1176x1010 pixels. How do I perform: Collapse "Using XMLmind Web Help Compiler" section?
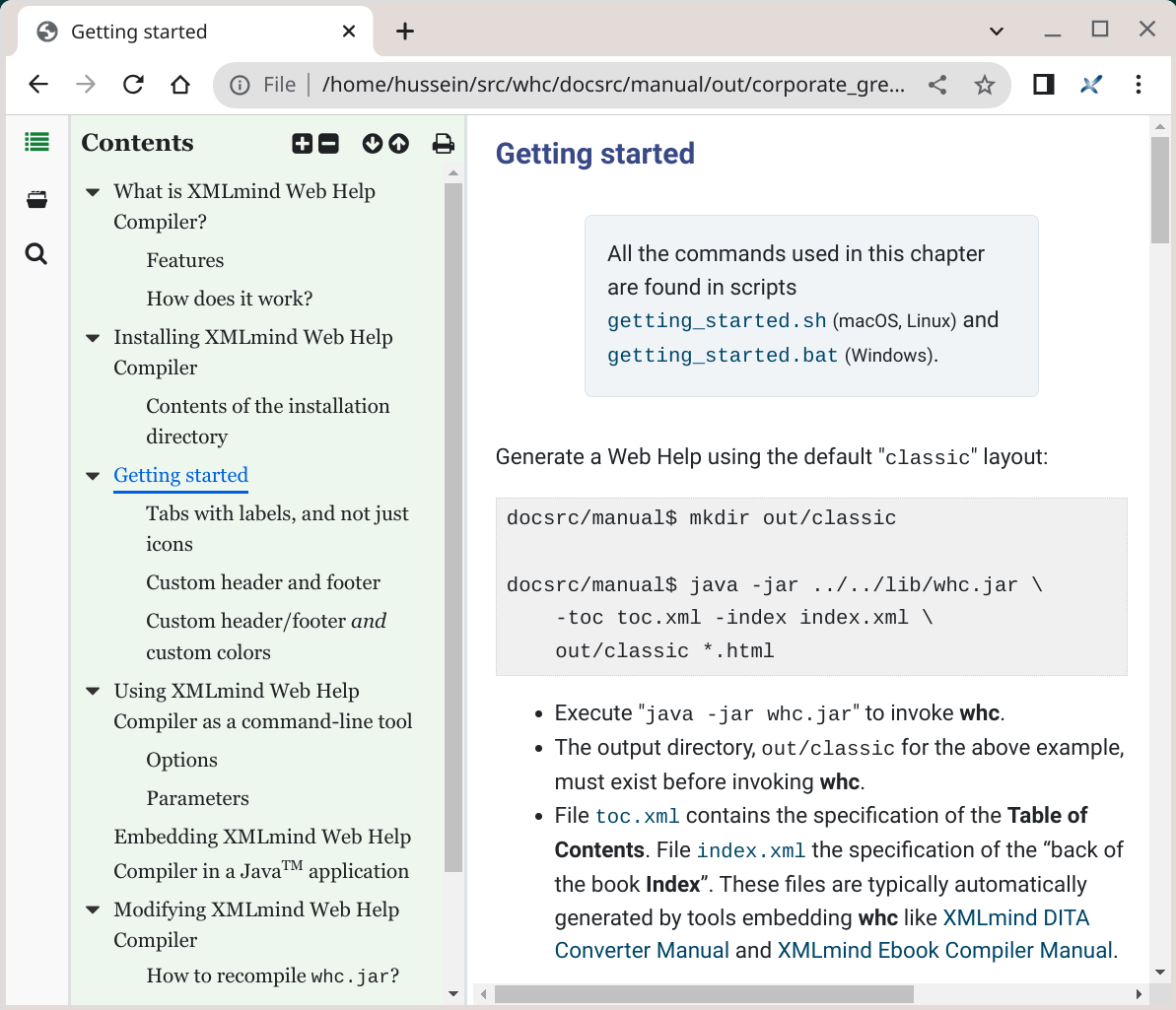(93, 692)
